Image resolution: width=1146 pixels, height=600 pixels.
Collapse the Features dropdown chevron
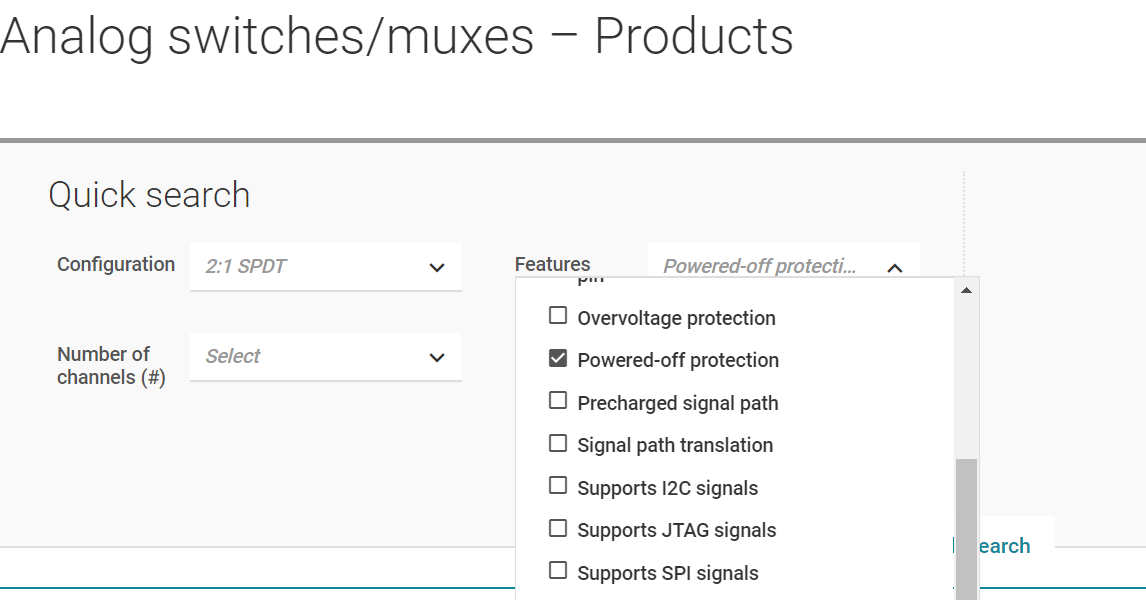(x=895, y=267)
